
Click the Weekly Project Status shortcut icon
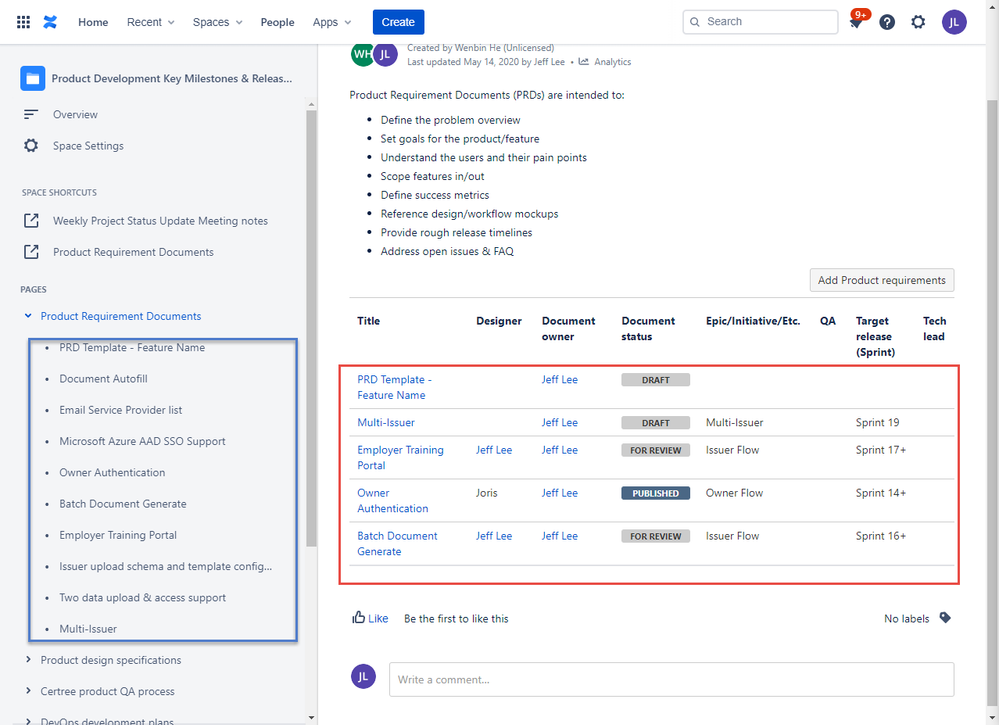point(31,221)
